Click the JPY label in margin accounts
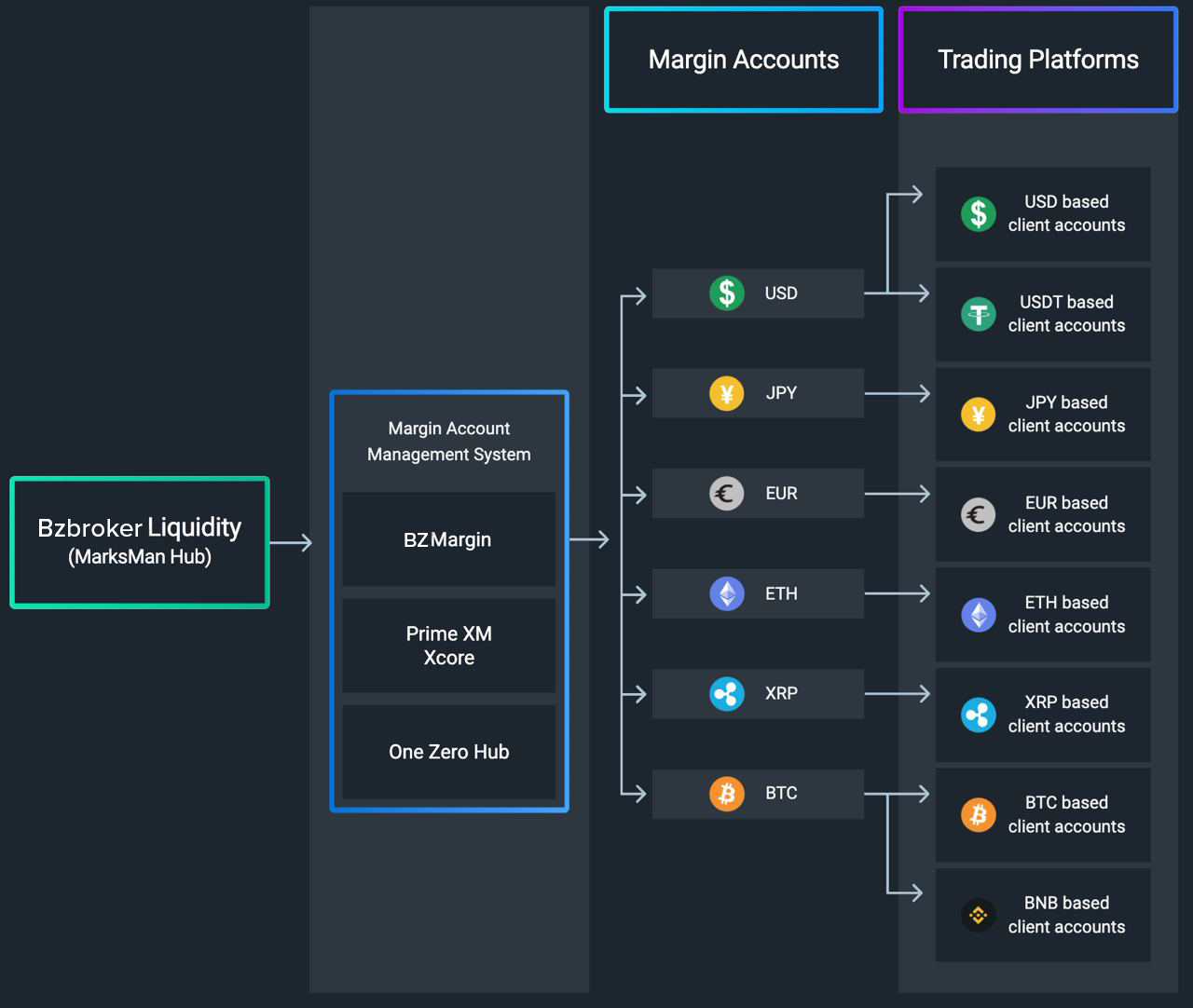This screenshot has width=1193, height=1008. [781, 393]
